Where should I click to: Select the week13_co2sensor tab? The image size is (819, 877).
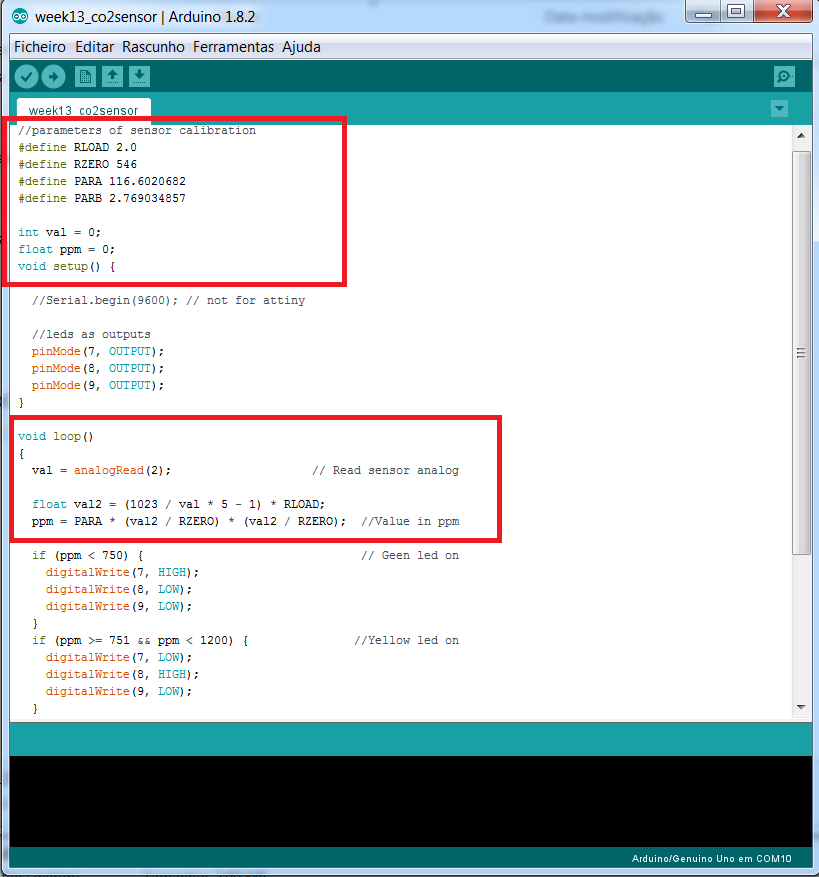pos(84,109)
